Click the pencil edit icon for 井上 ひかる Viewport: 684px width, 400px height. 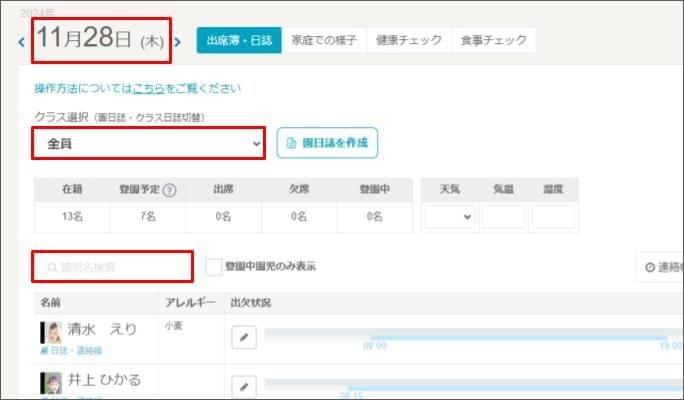tap(244, 385)
